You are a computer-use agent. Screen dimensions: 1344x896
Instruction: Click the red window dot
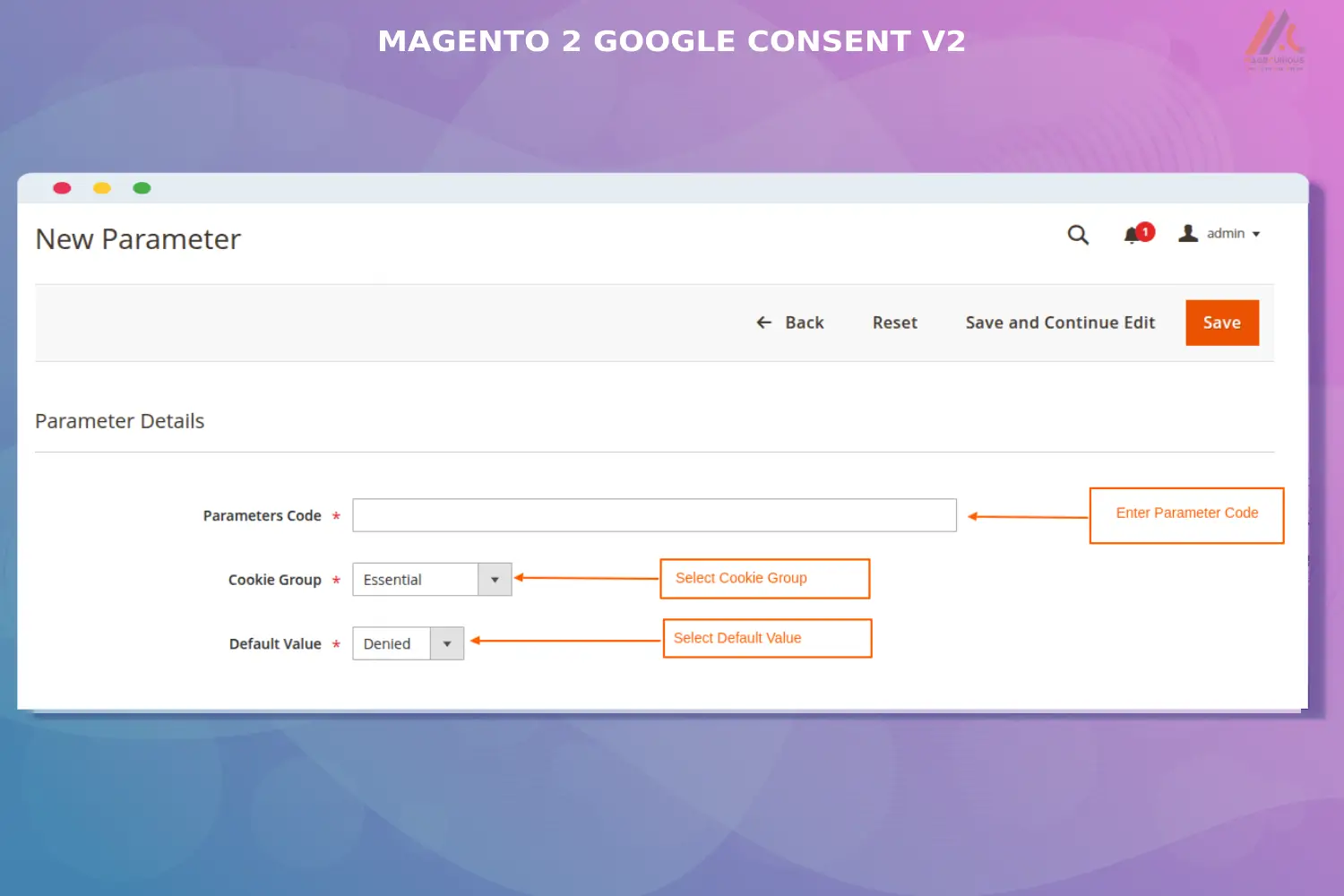coord(62,188)
